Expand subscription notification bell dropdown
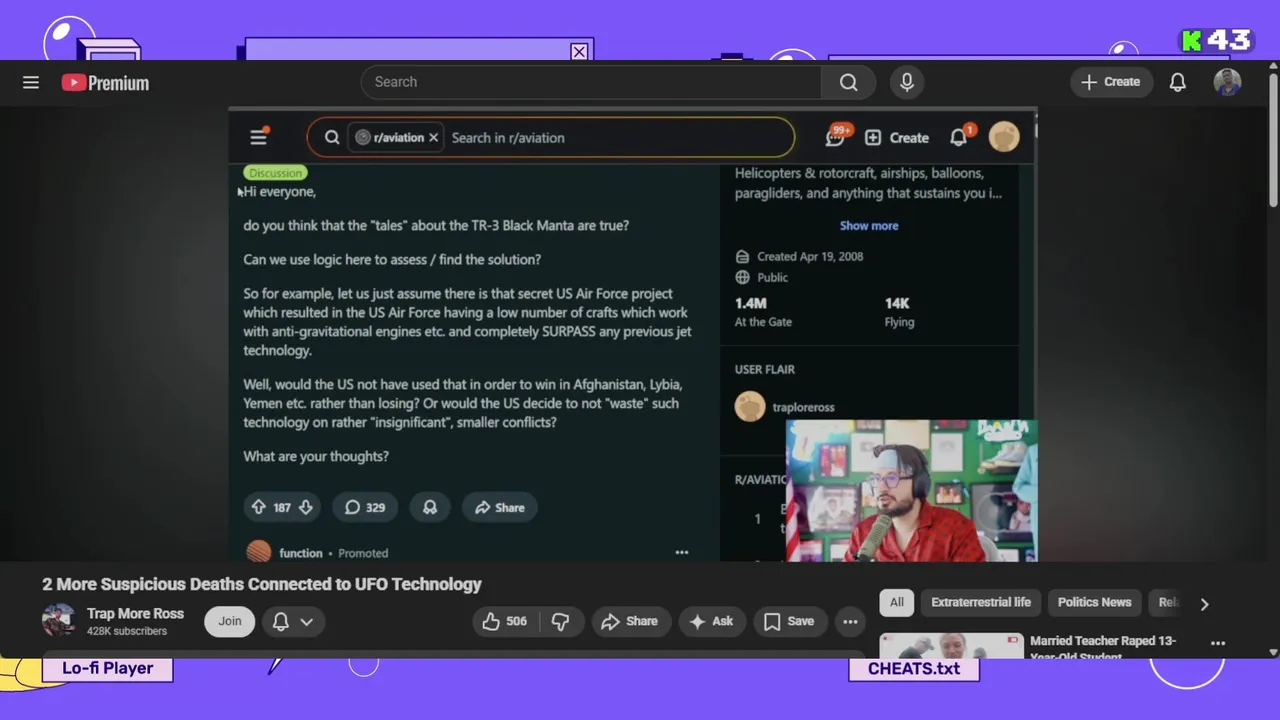Image resolution: width=1280 pixels, height=720 pixels. click(x=293, y=621)
